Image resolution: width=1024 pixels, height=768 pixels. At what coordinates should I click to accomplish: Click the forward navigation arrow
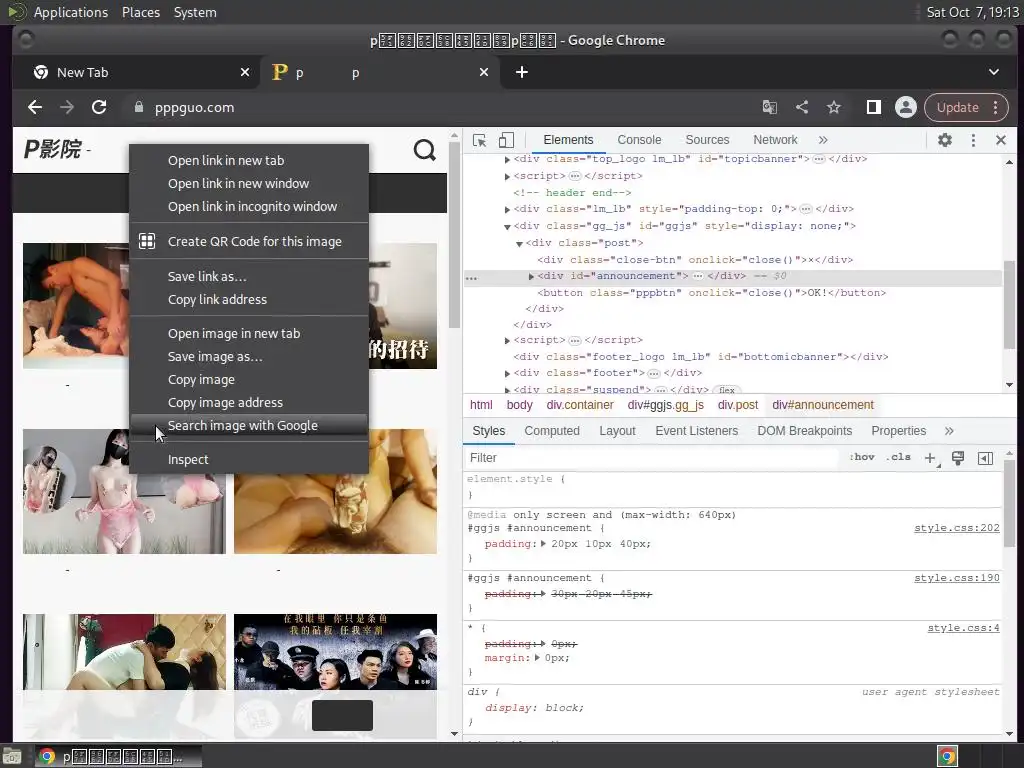(67, 107)
